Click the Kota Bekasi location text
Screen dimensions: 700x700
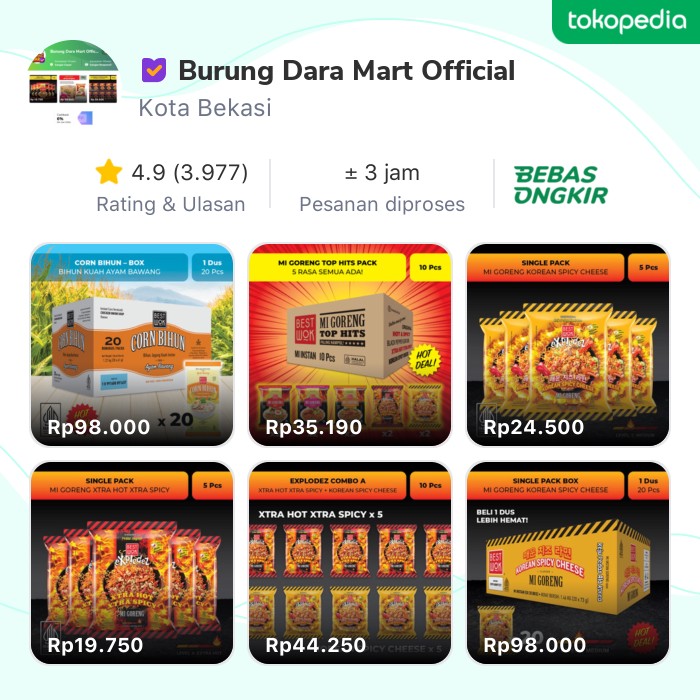(x=205, y=108)
